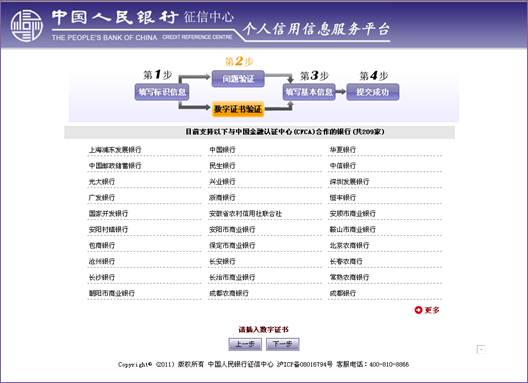Select step box 填写标识信息
This screenshot has height=383, width=528.
pos(162,92)
